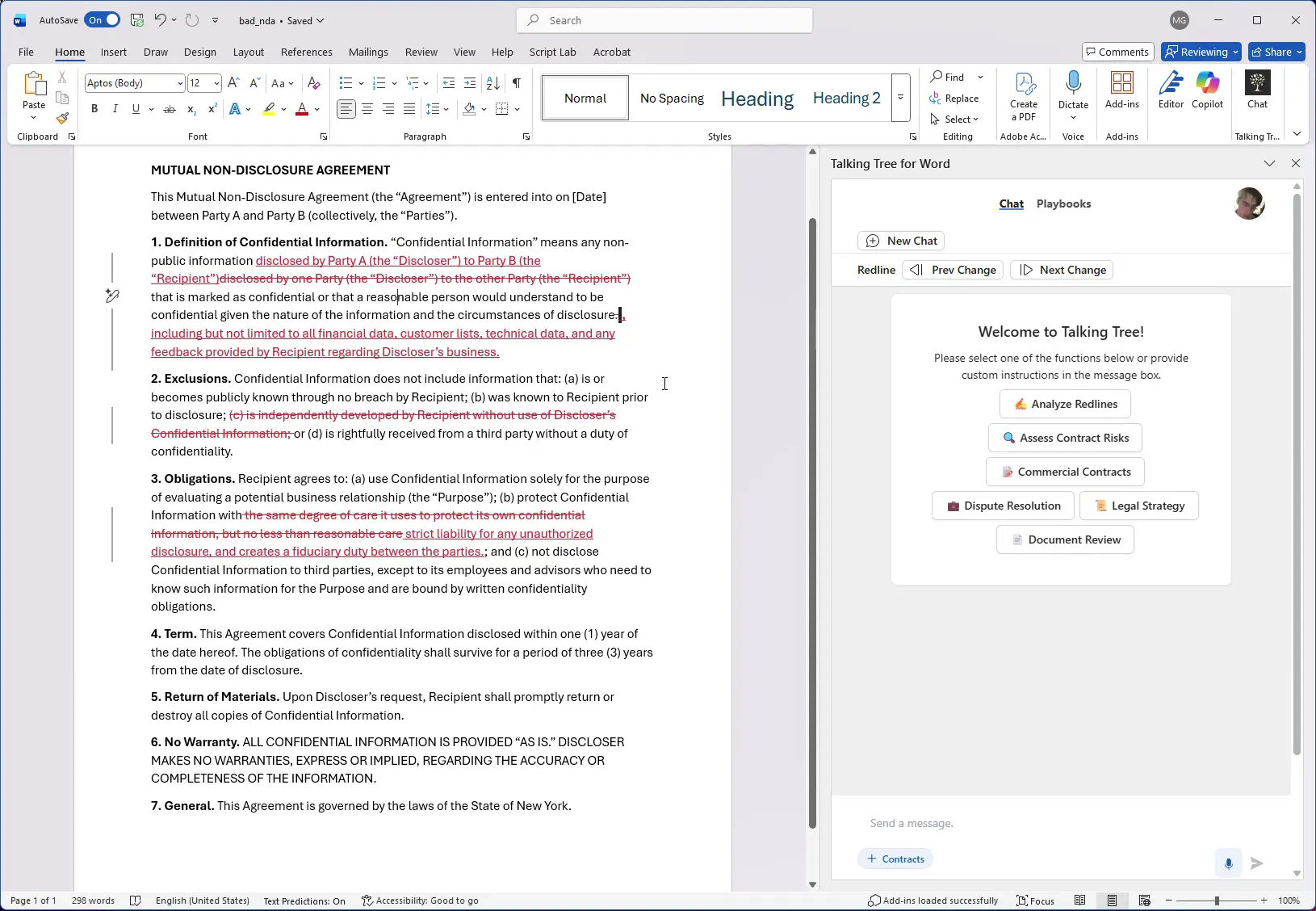Expand the underline style dropdown arrow
This screenshot has width=1316, height=911.
[x=151, y=109]
